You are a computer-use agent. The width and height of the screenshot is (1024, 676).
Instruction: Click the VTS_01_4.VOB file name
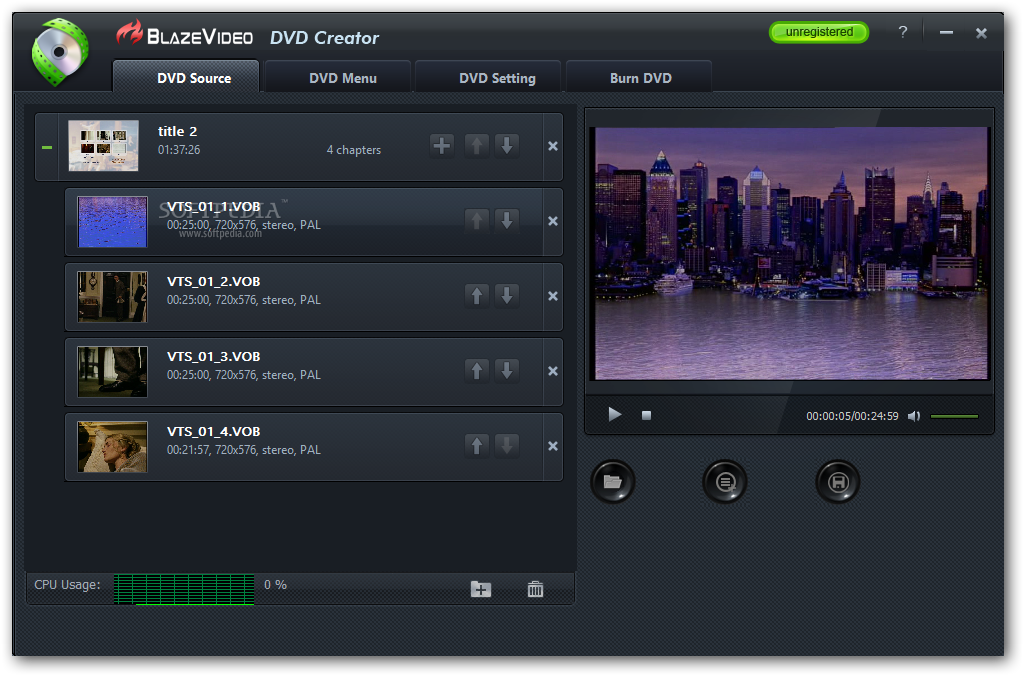tap(214, 432)
